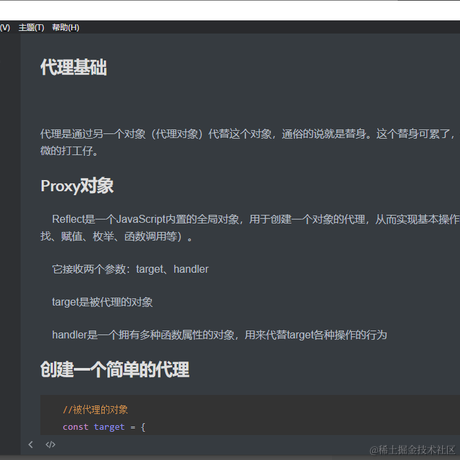Click the paragraph starting with 代理是通过另一个对象

(248, 134)
